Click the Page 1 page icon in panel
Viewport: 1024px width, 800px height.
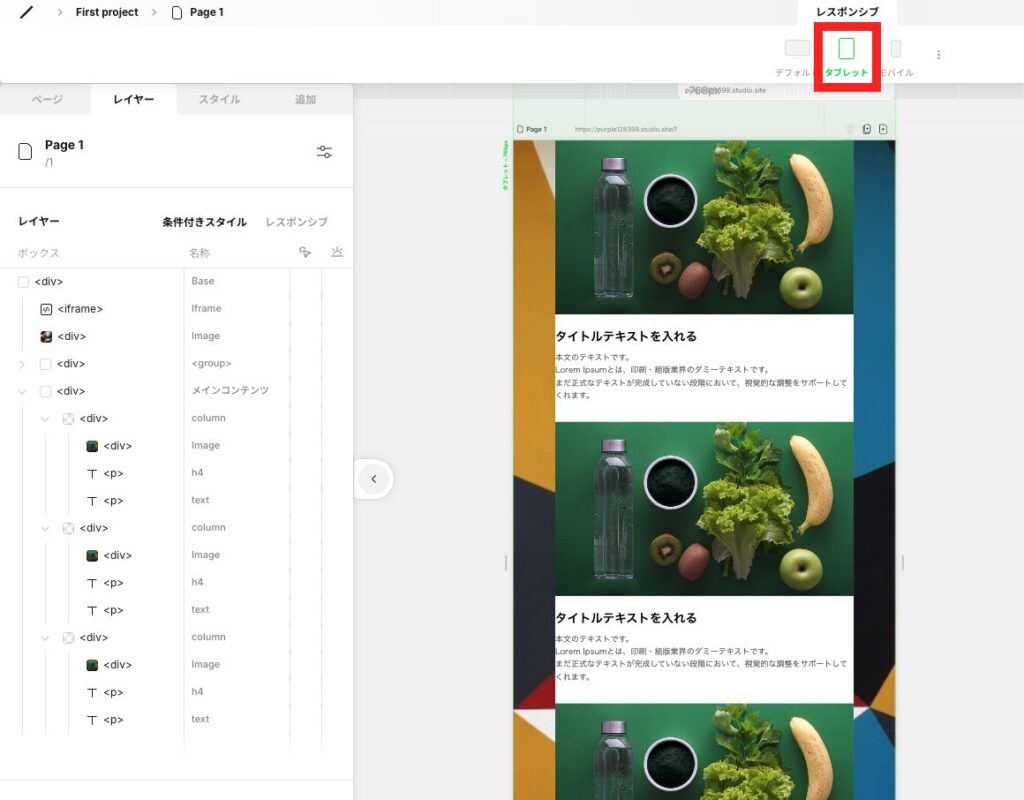25,152
